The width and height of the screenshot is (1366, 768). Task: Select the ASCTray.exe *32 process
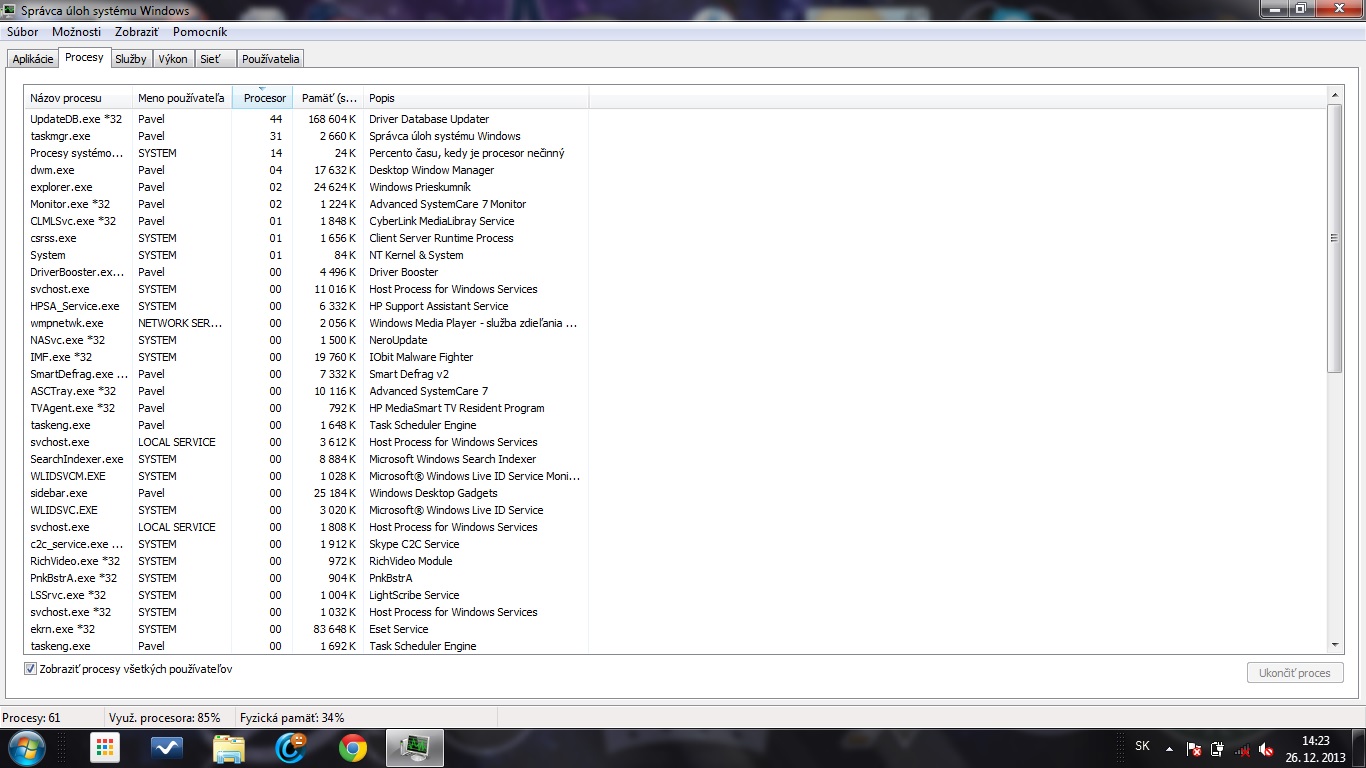(307, 391)
